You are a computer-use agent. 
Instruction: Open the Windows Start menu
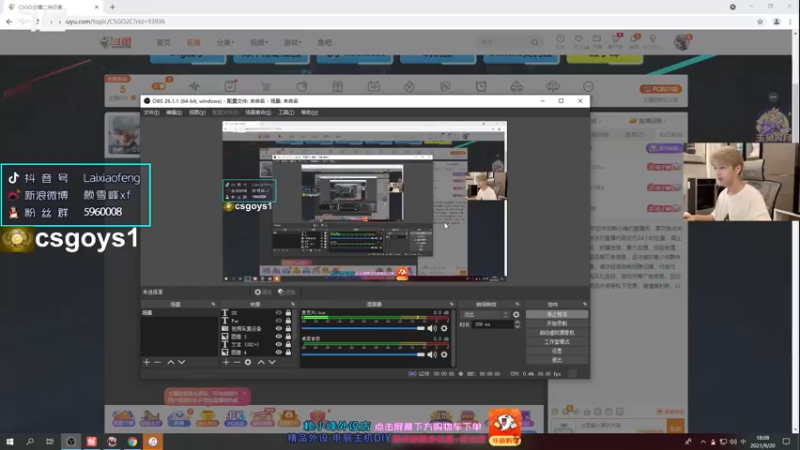pyautogui.click(x=10, y=441)
